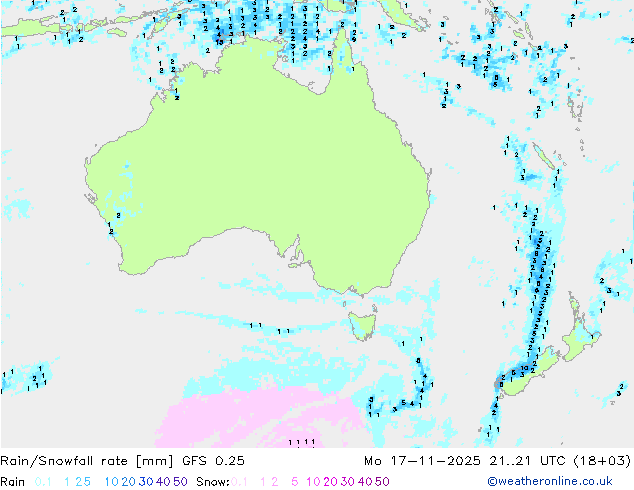The image size is (634, 490).
Task: Click the '21..21 UTC' time text
Action: [526, 461]
